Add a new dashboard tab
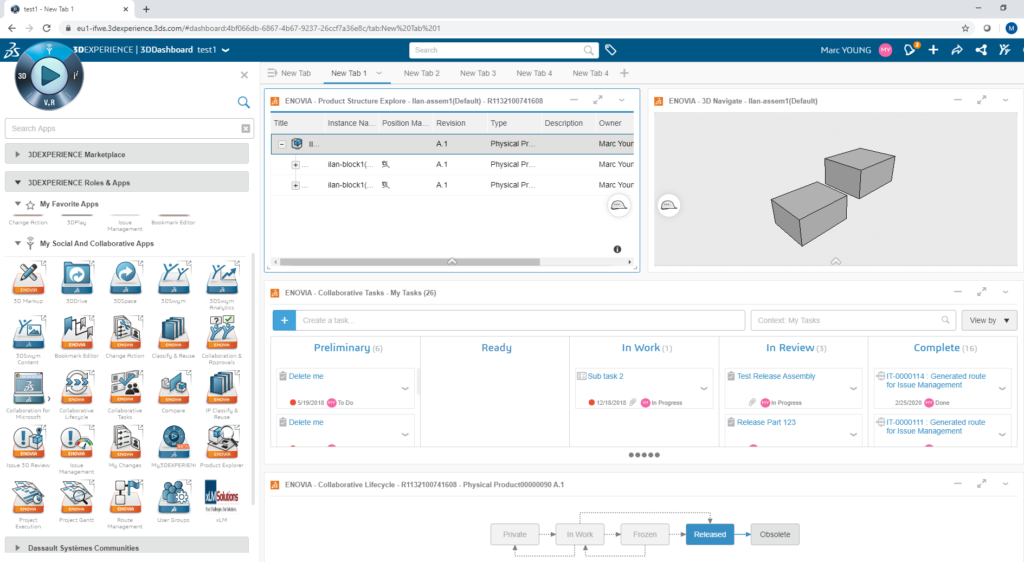 624,73
